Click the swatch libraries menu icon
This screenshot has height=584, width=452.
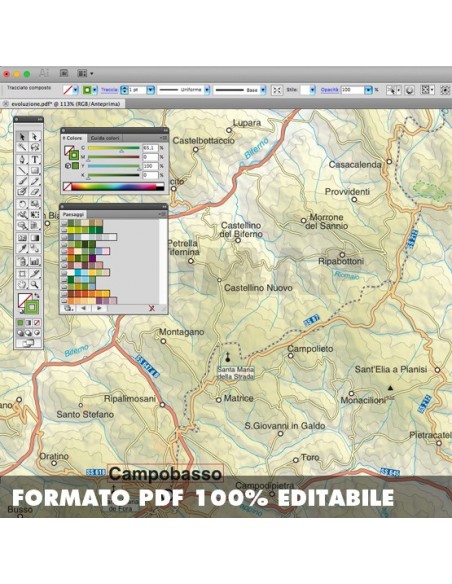(x=68, y=308)
